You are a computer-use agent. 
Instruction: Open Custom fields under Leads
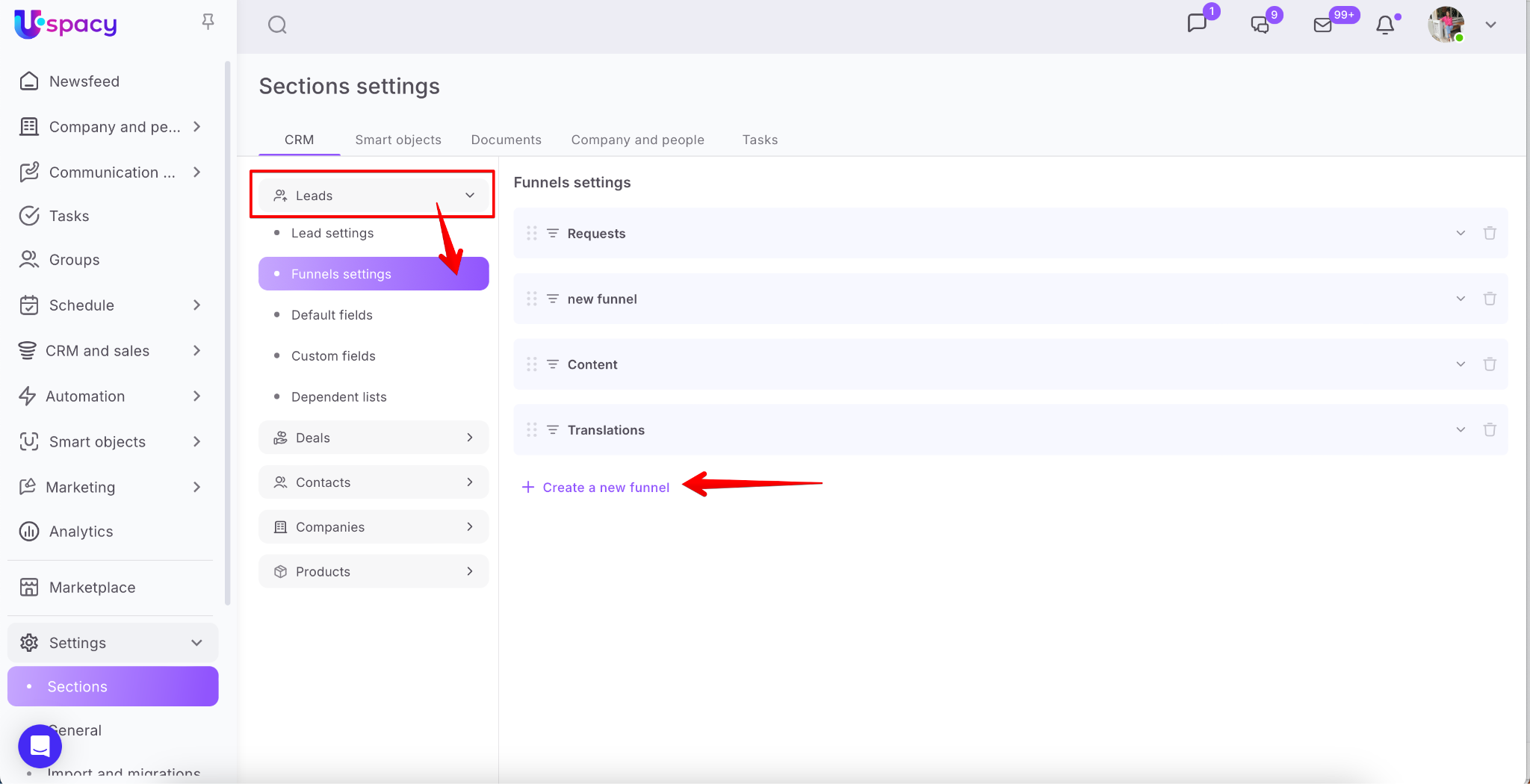point(333,356)
